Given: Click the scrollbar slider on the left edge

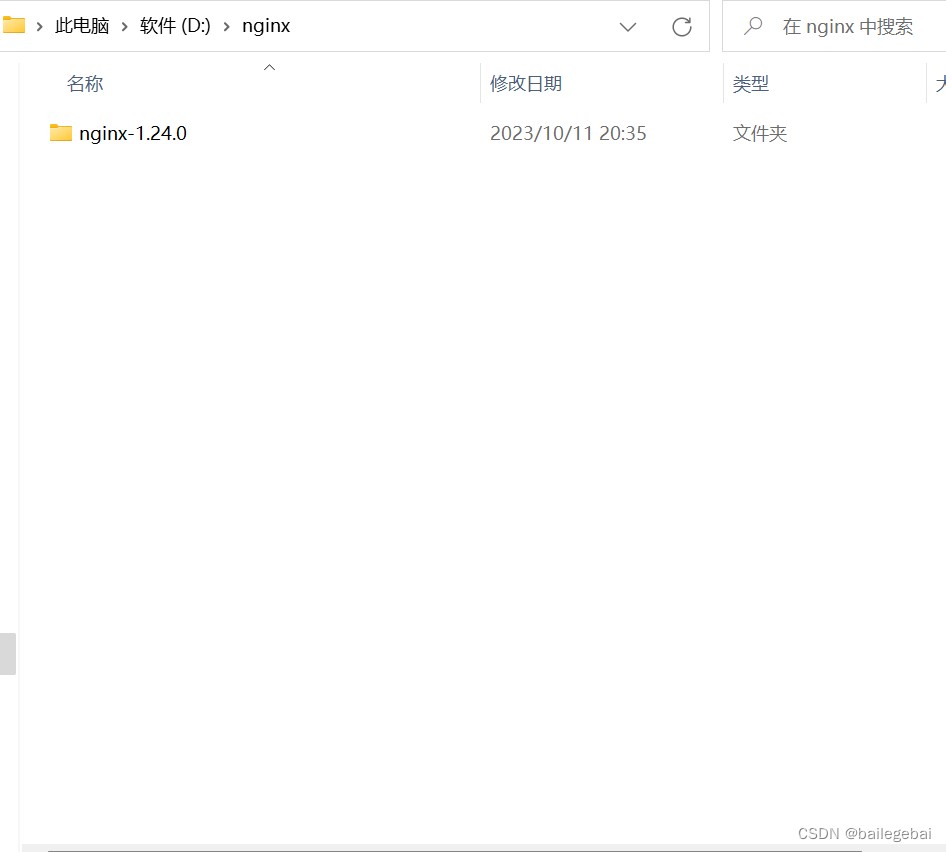Looking at the screenshot, I should pyautogui.click(x=8, y=654).
